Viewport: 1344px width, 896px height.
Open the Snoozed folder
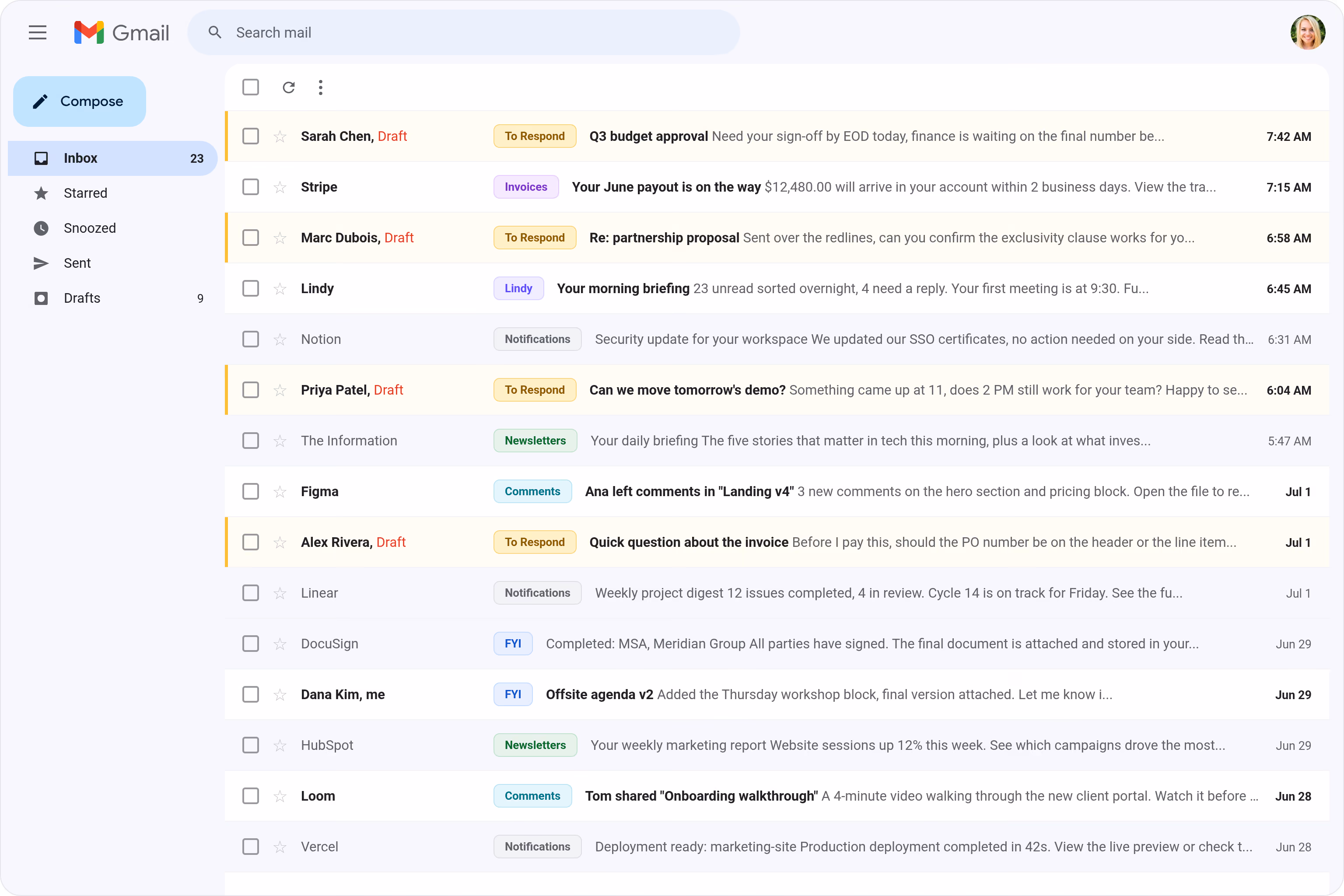click(112, 228)
